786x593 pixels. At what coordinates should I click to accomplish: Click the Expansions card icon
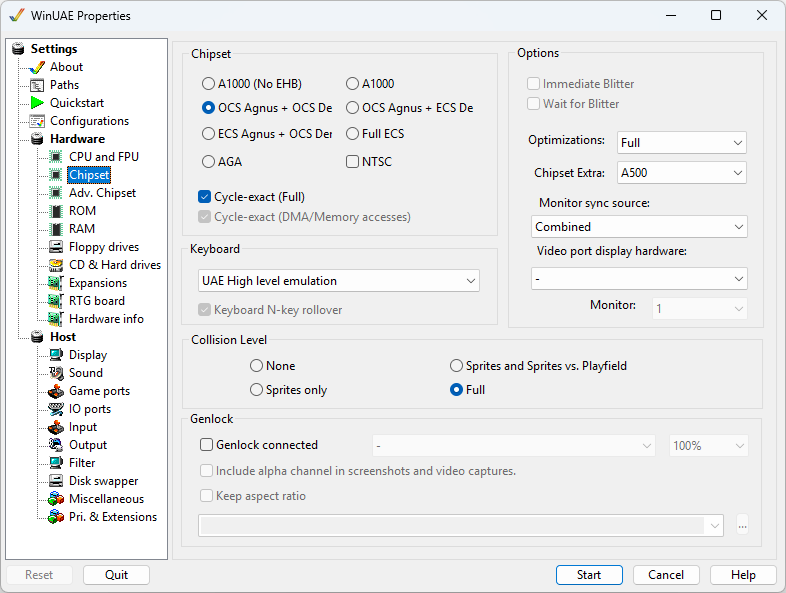(x=56, y=283)
